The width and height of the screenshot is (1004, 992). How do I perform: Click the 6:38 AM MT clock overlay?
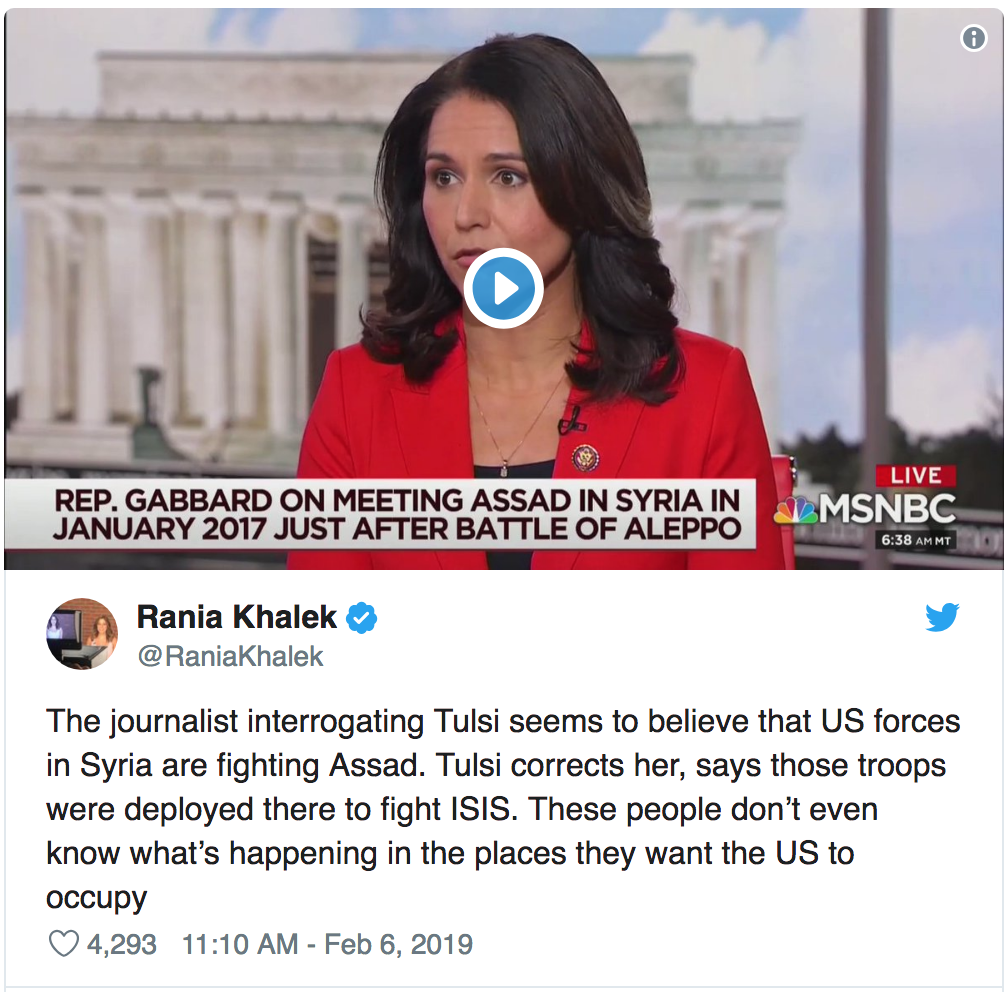[x=916, y=540]
